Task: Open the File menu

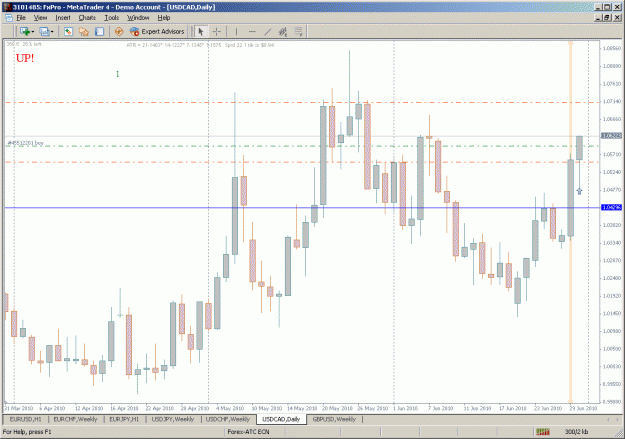Action: (21, 18)
